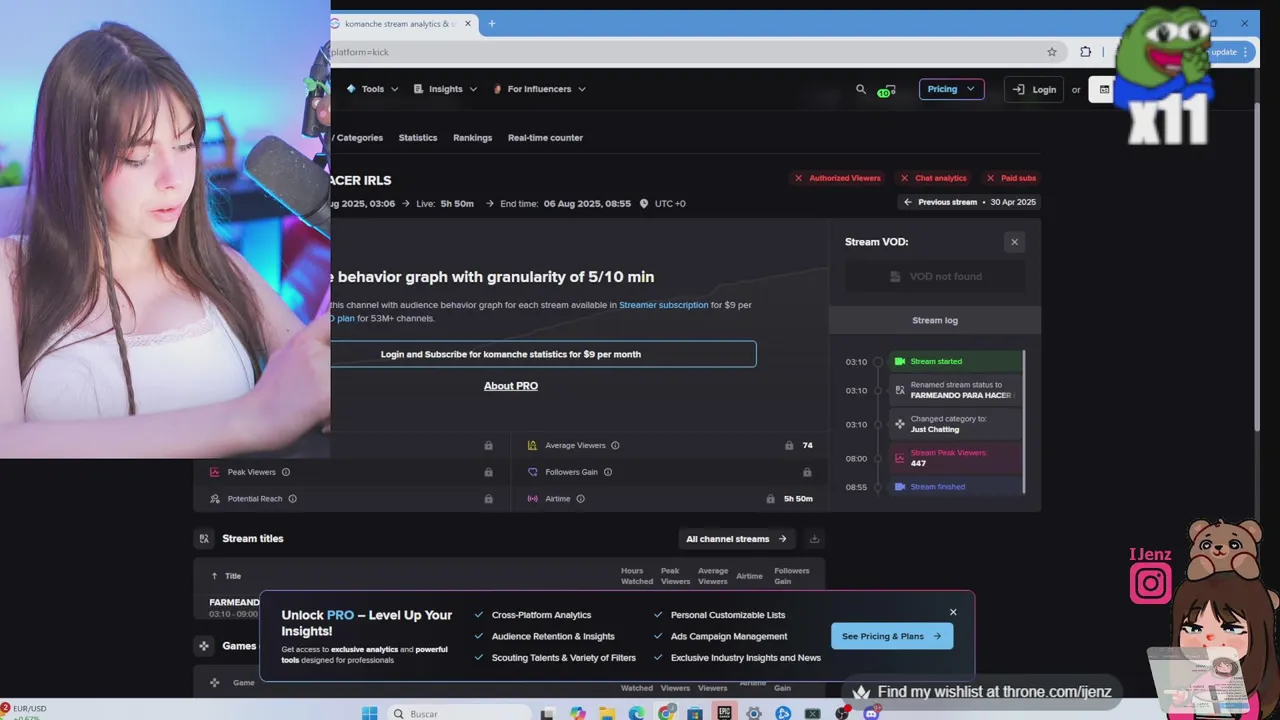This screenshot has height=720, width=1280.
Task: Click the Stream Peak Viewers 447 entry
Action: click(956, 458)
